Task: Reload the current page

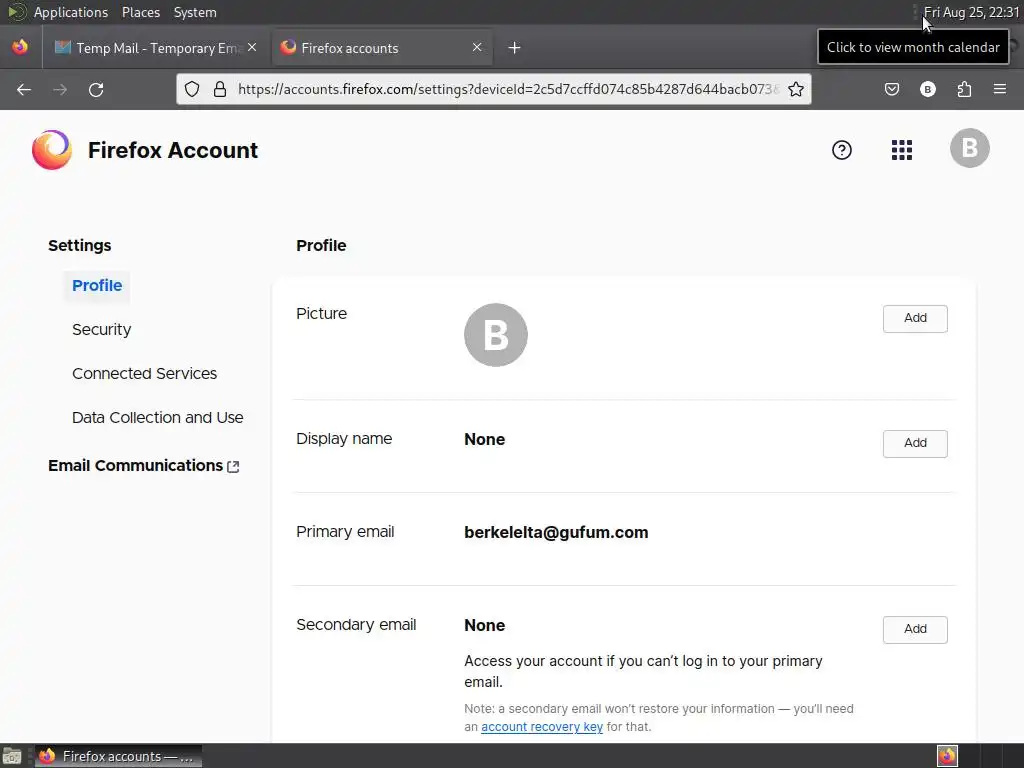Action: coord(96,89)
